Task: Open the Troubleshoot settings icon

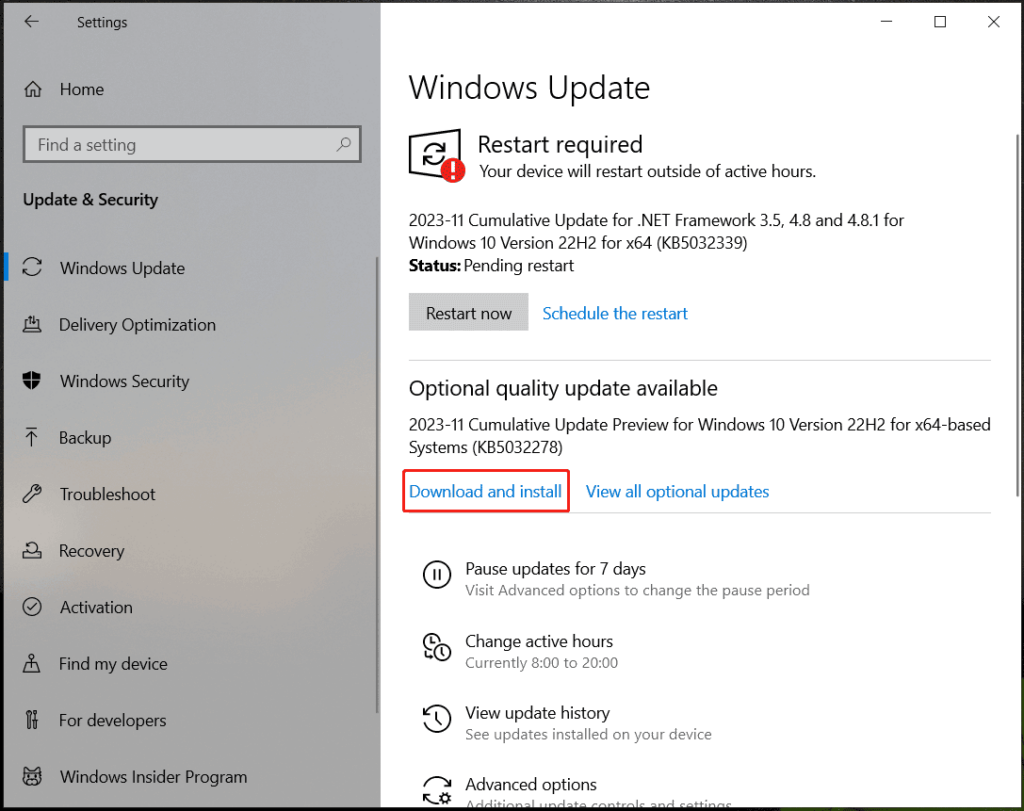Action: coord(30,494)
